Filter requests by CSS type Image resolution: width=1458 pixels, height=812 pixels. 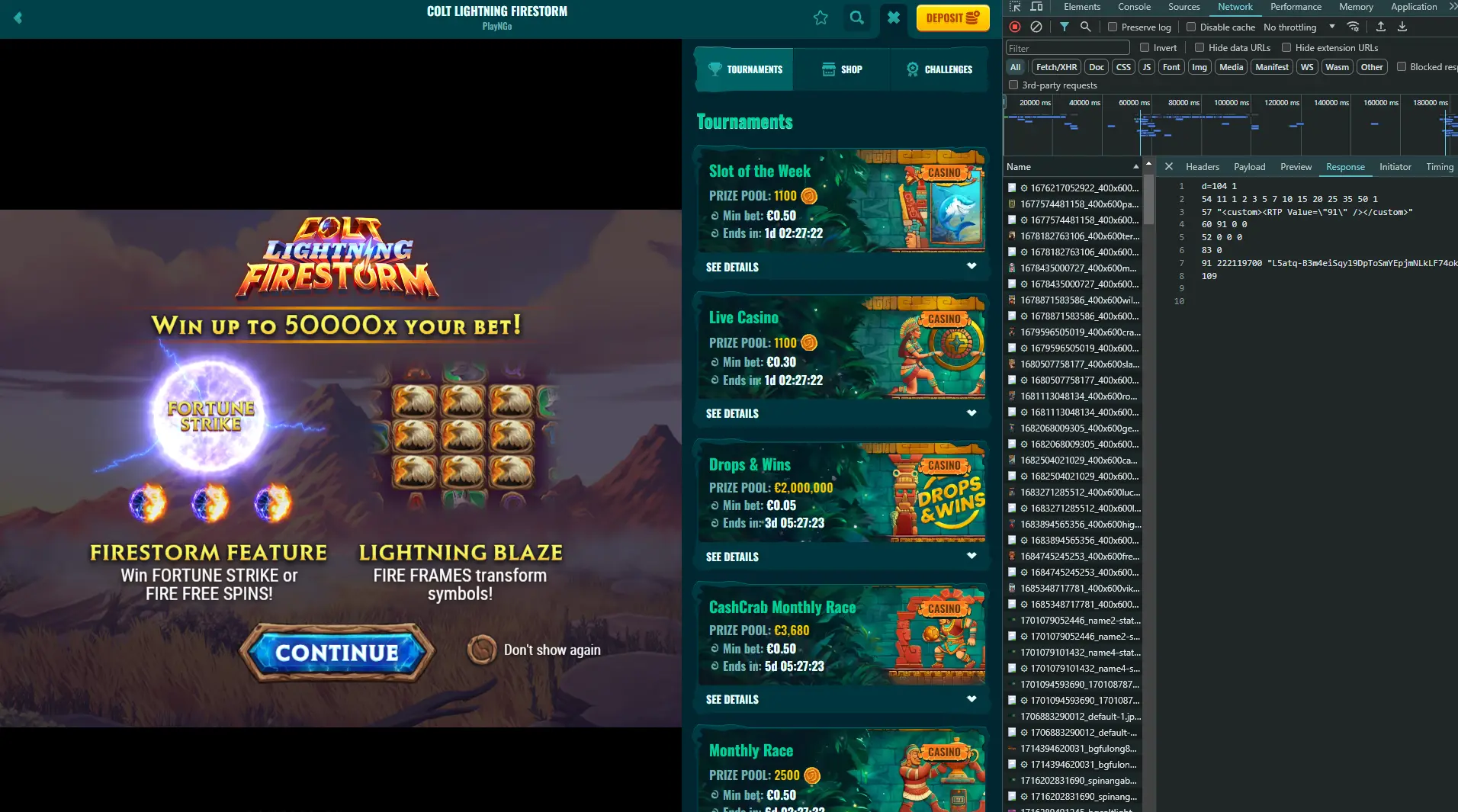click(x=1123, y=67)
